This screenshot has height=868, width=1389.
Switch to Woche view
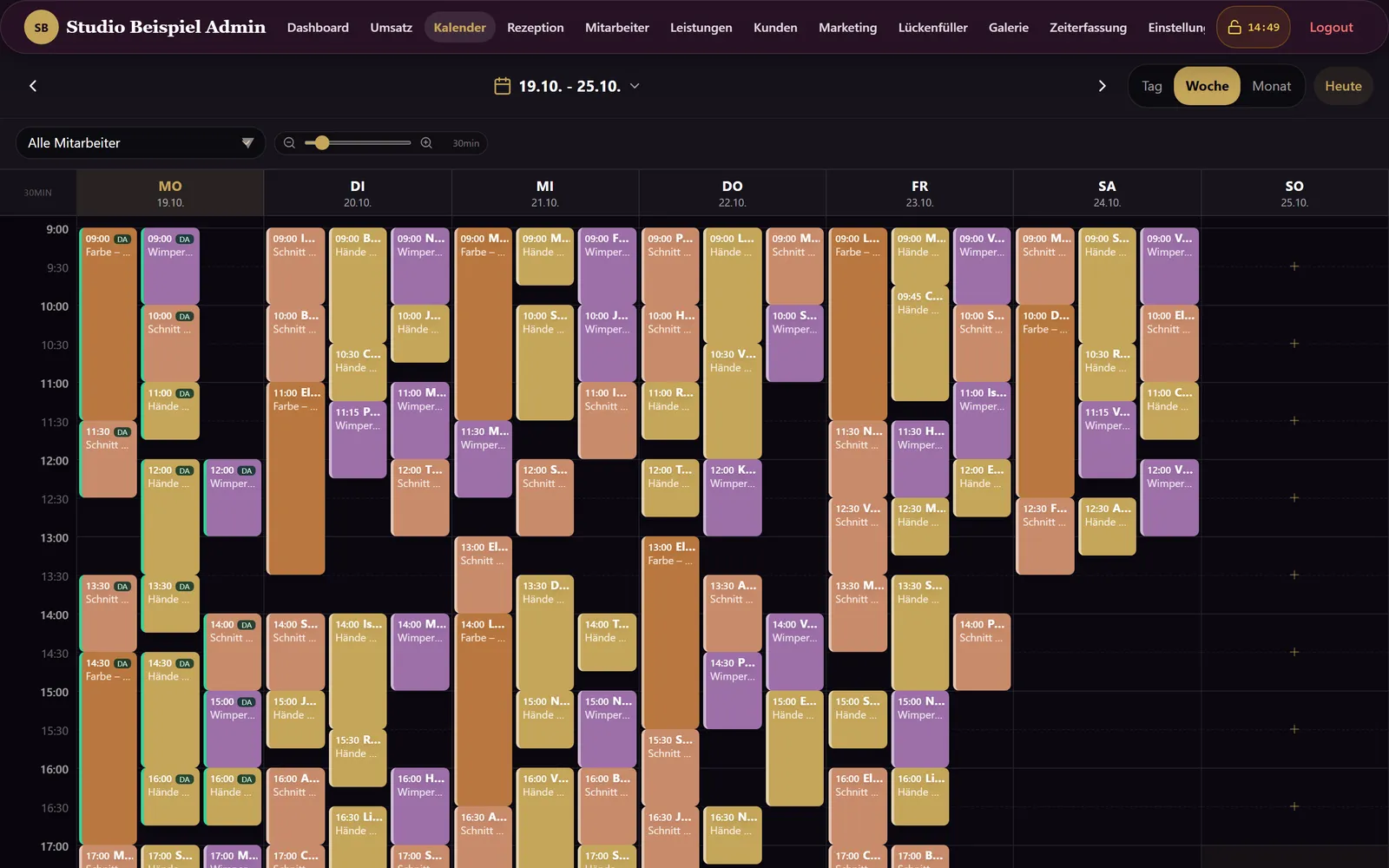click(1207, 86)
